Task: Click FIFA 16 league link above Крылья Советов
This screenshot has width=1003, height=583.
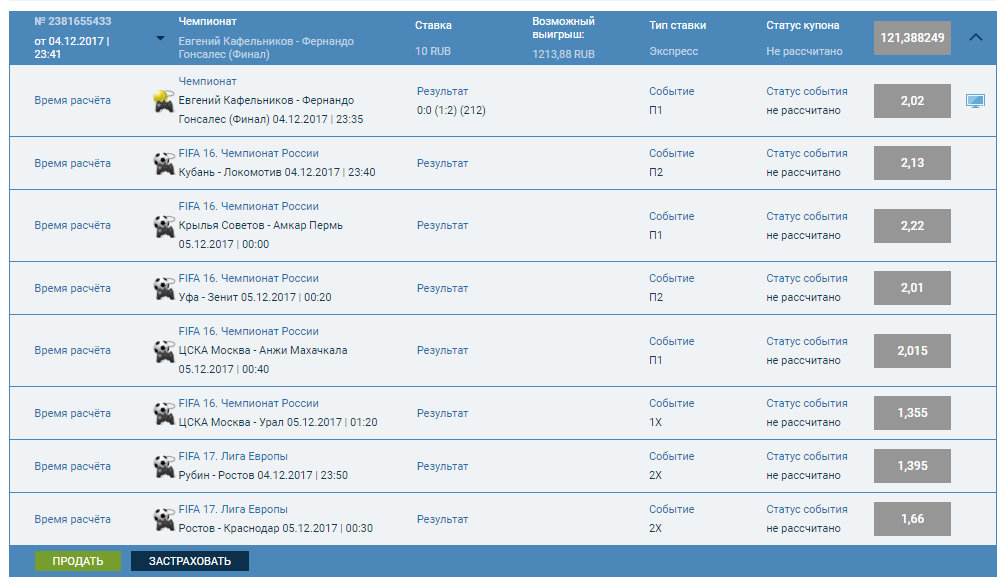Action: click(248, 206)
